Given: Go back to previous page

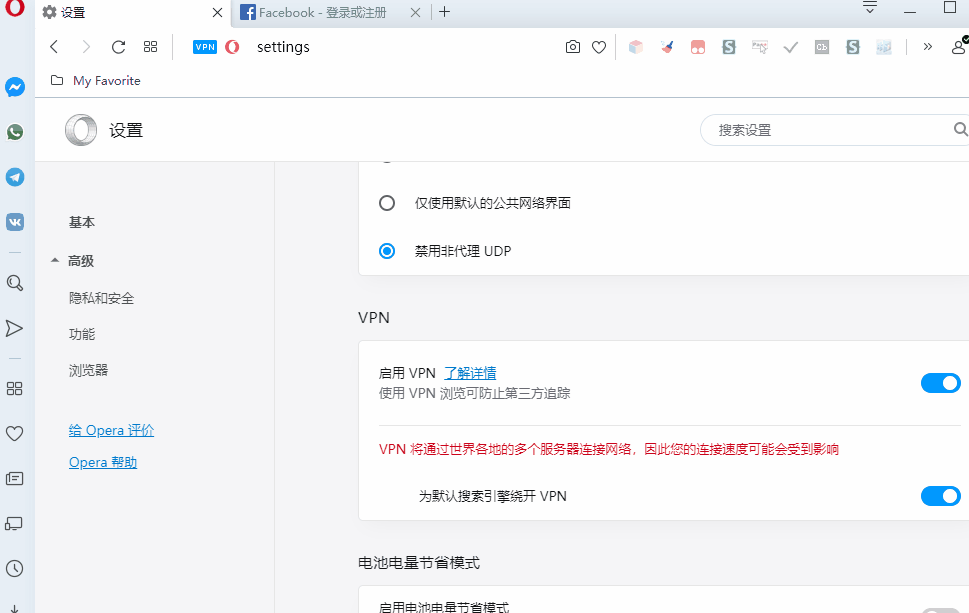Looking at the screenshot, I should tap(54, 46).
